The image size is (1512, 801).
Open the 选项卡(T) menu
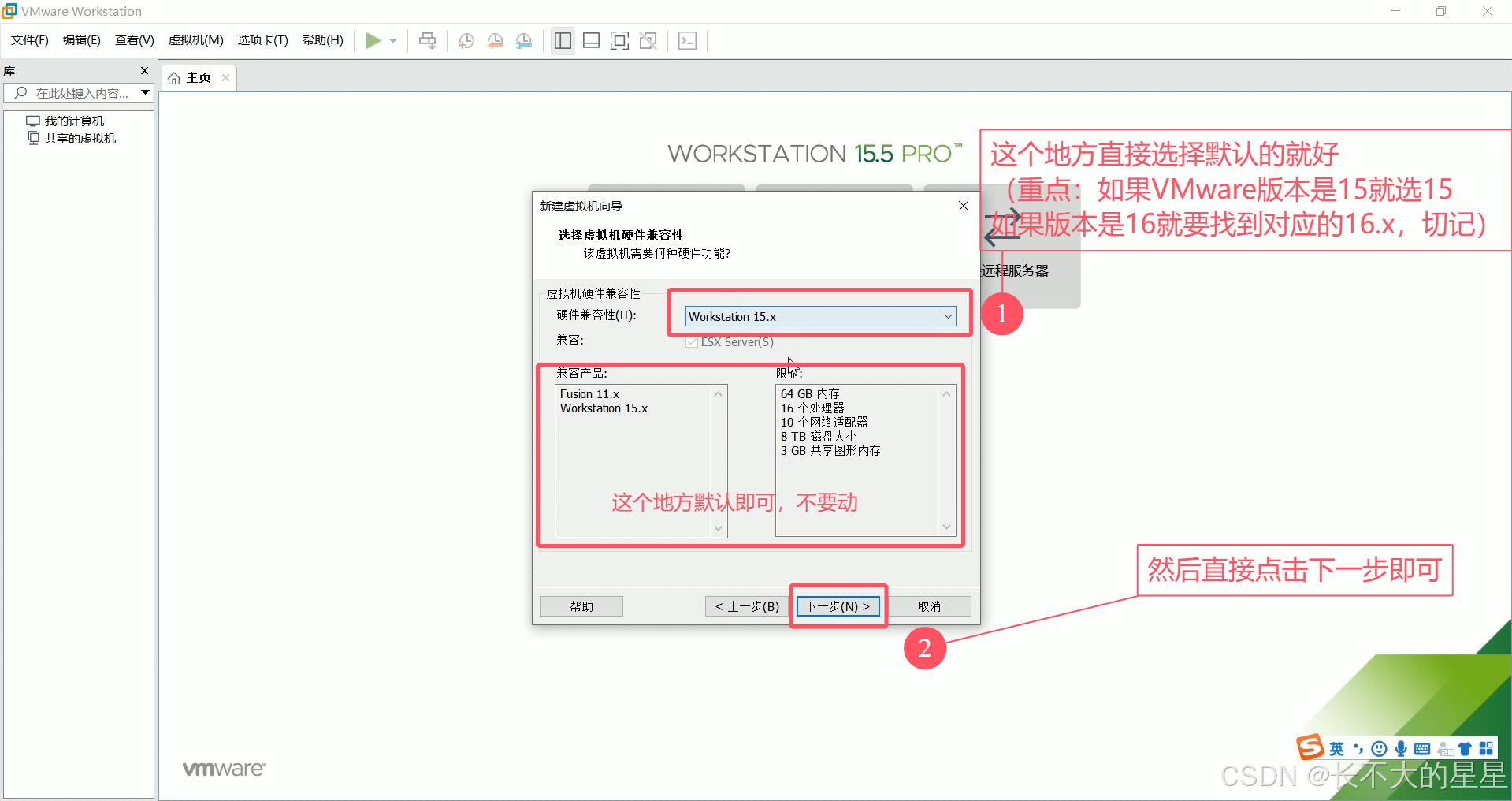click(263, 40)
